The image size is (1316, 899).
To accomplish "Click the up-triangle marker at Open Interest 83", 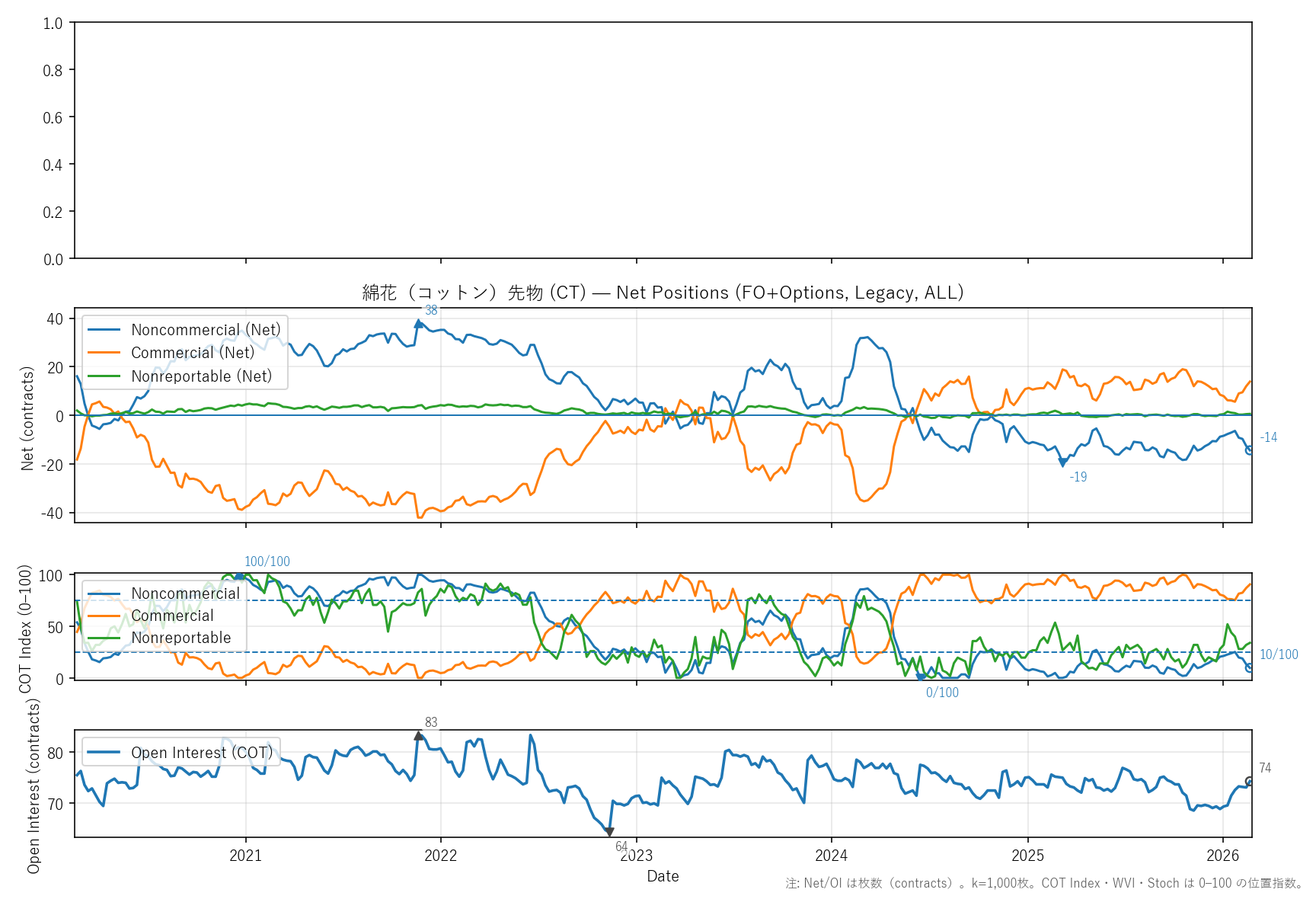I will pos(418,736).
